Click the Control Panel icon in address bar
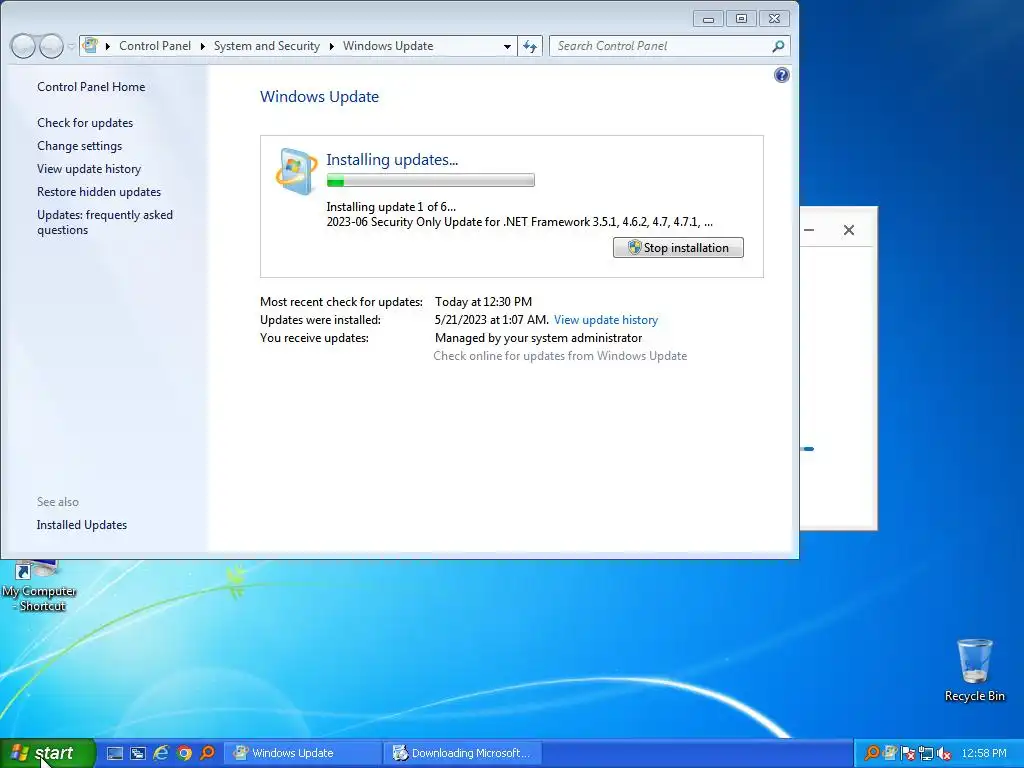This screenshot has height=768, width=1024. pyautogui.click(x=91, y=46)
